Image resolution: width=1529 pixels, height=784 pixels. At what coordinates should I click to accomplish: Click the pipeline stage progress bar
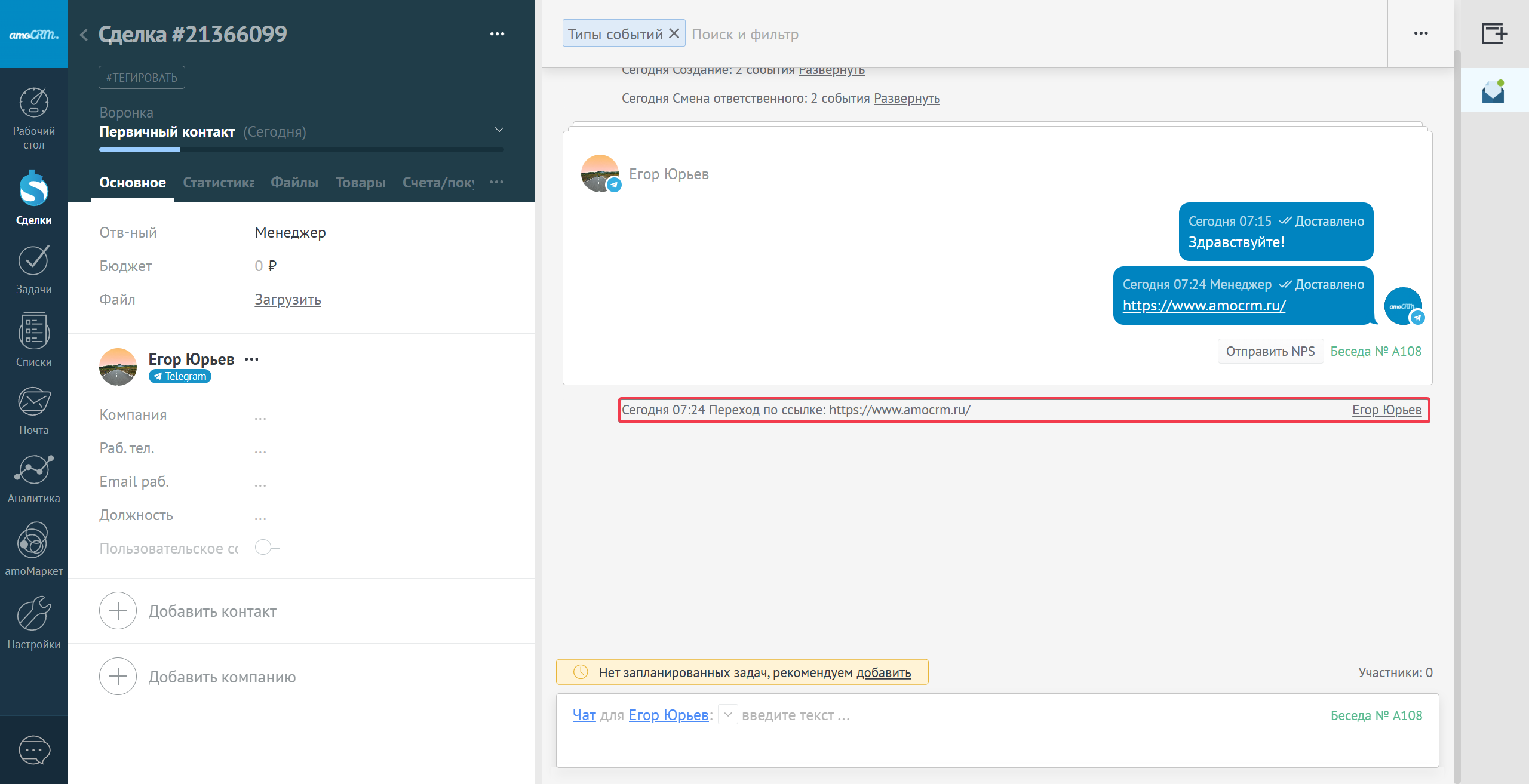pyautogui.click(x=301, y=149)
